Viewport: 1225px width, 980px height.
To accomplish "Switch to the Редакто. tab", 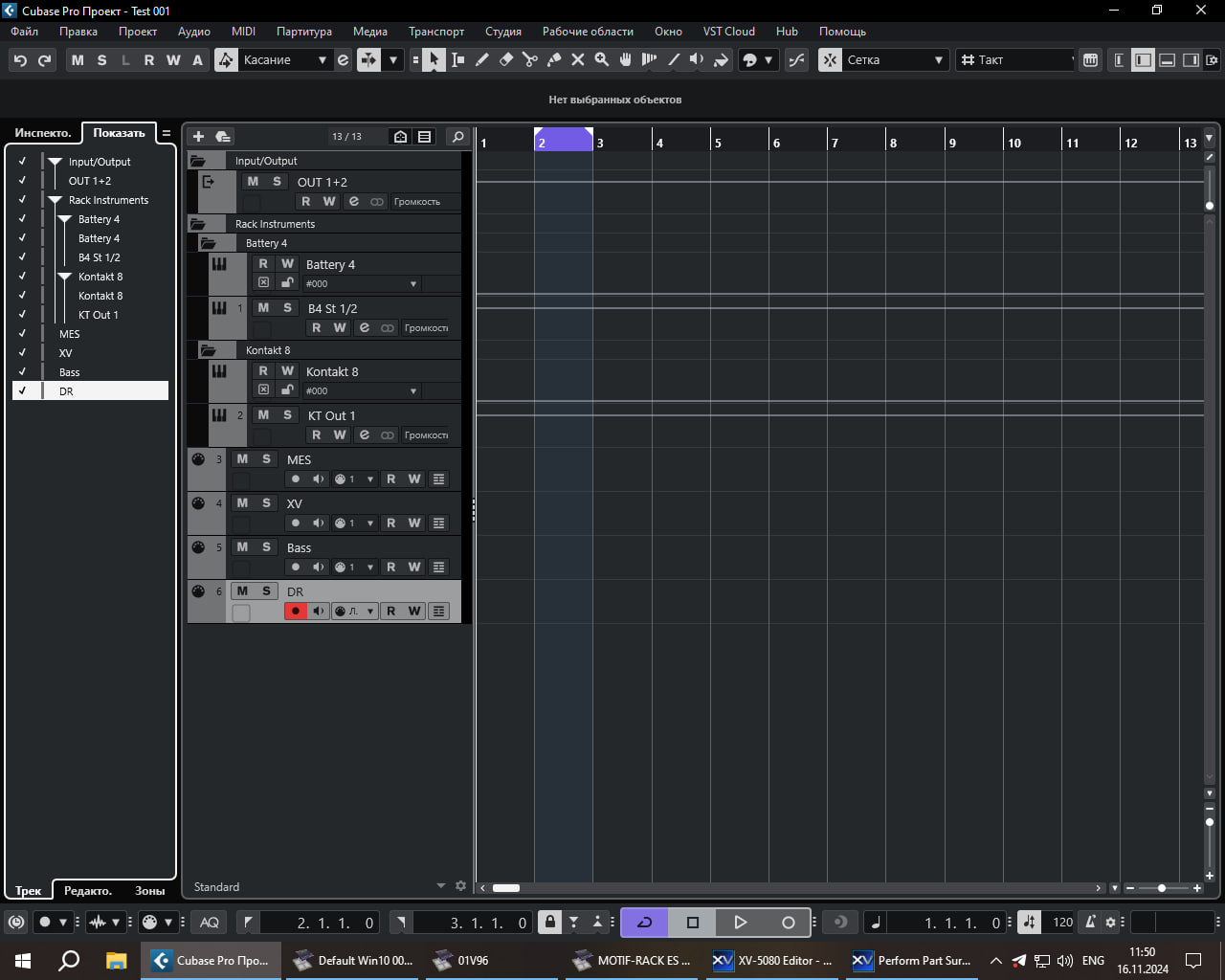I will point(88,891).
